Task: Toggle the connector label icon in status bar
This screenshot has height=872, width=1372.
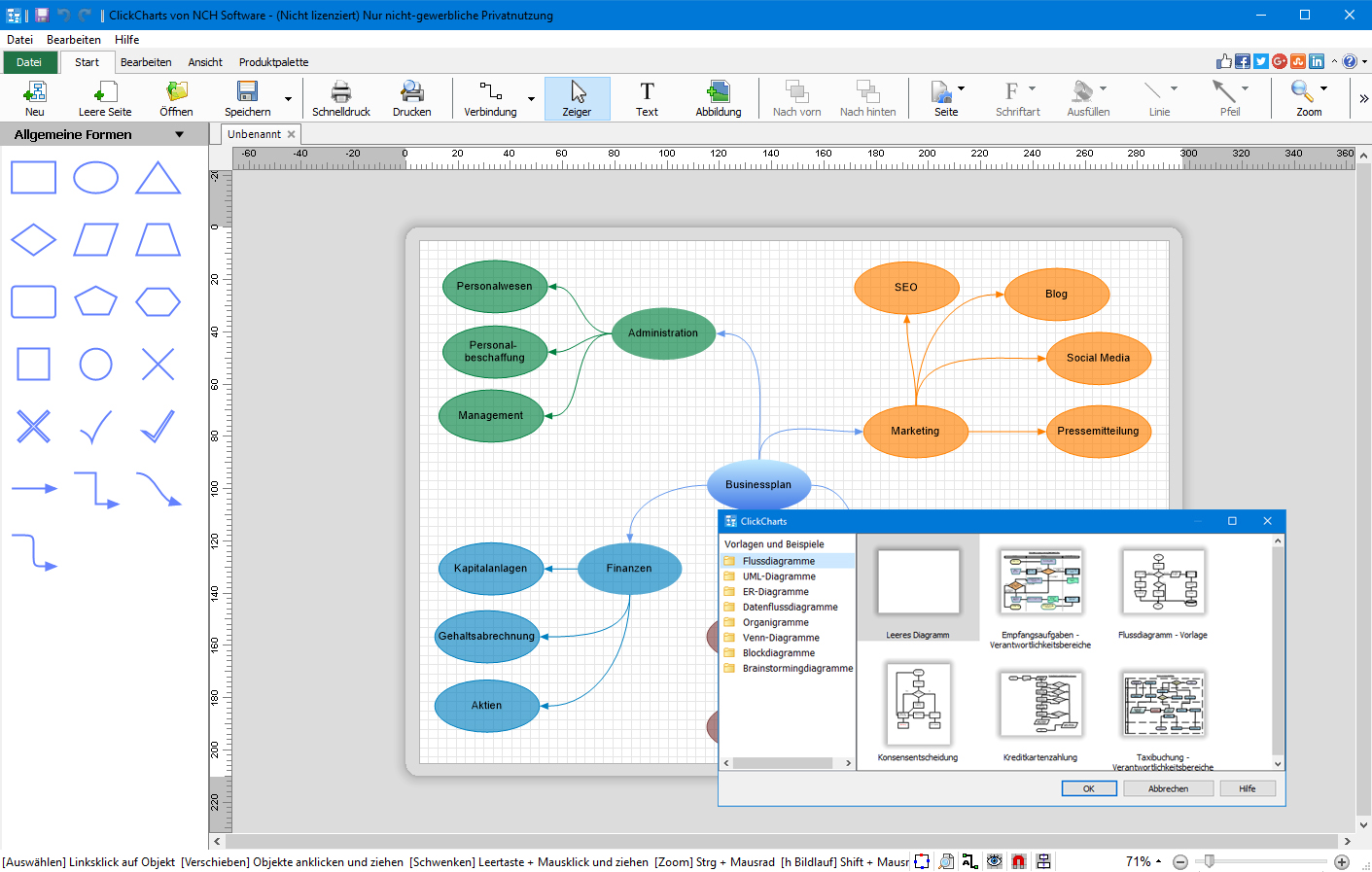Action: [969, 861]
